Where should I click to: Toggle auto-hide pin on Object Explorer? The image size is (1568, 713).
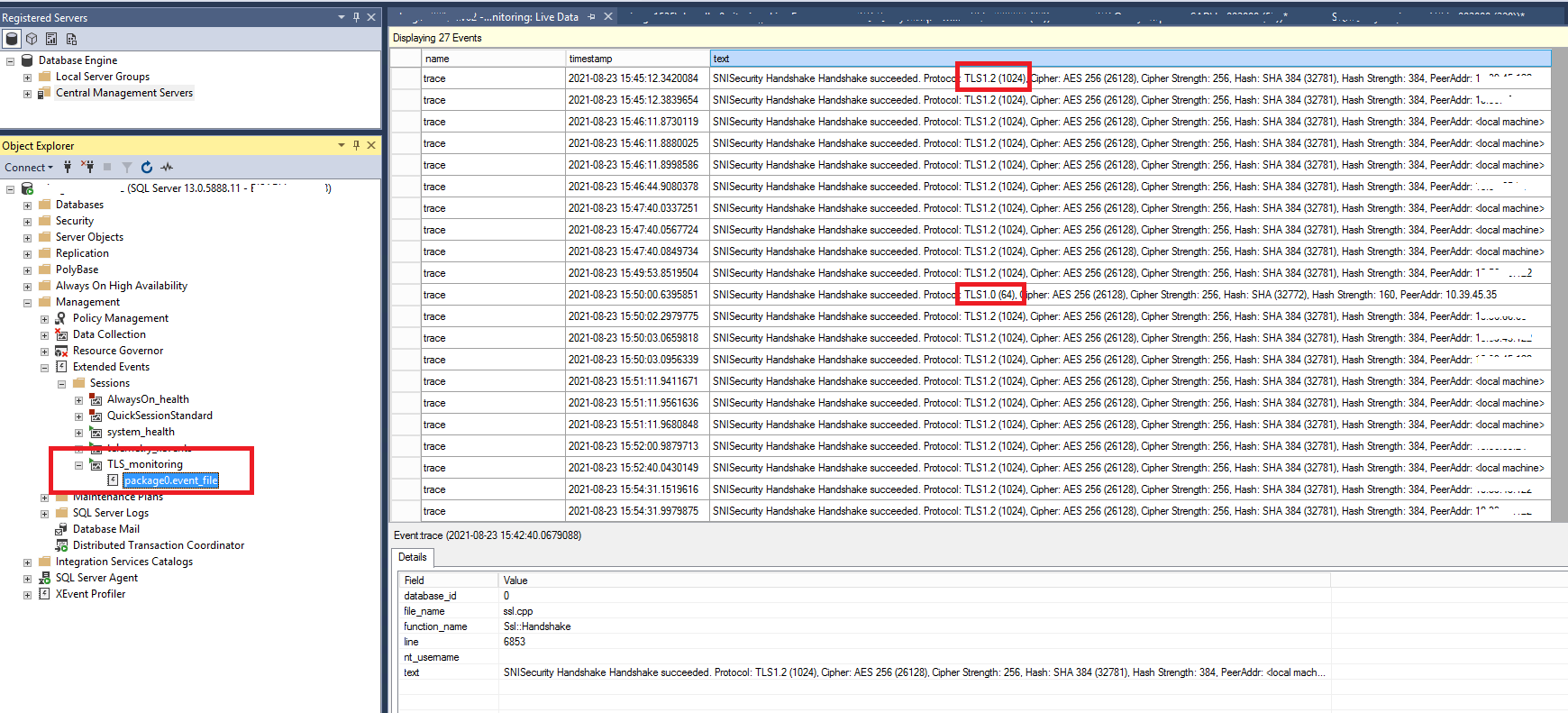[356, 145]
